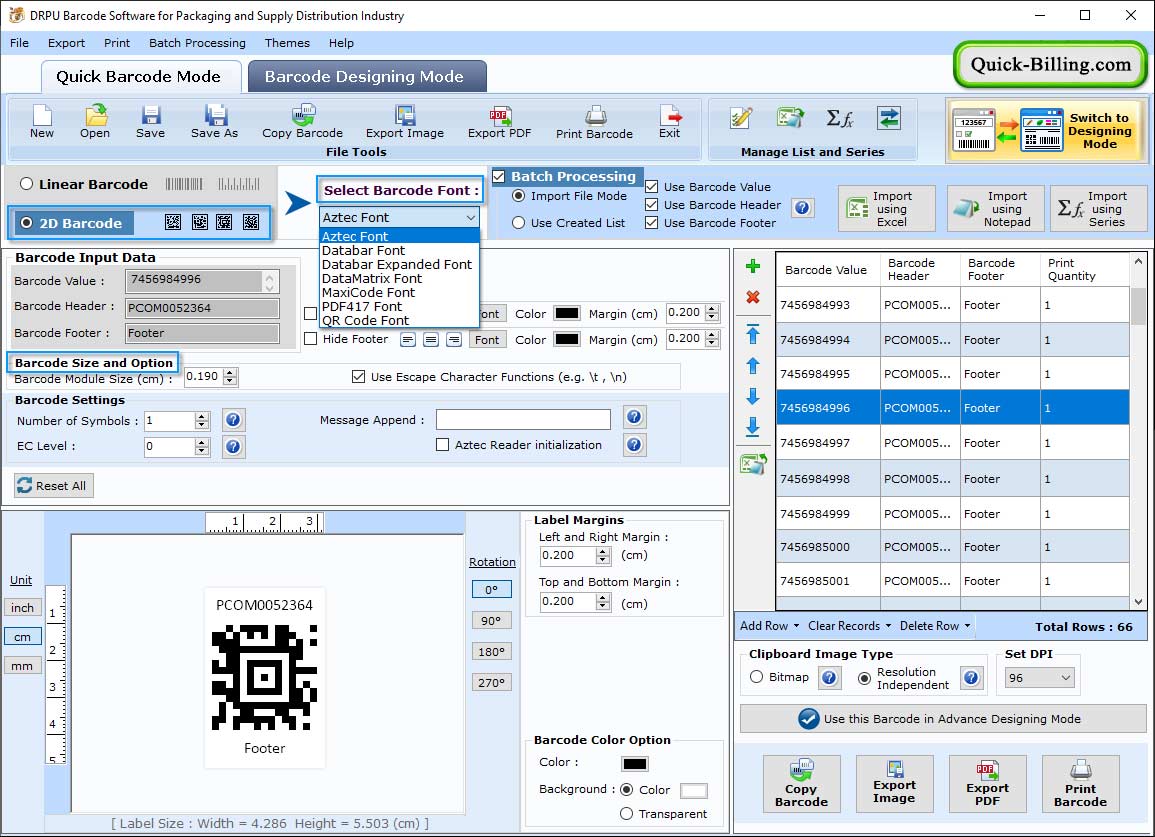Toggle Use Barcode Footer checkbox
This screenshot has height=837, width=1155.
click(x=651, y=223)
